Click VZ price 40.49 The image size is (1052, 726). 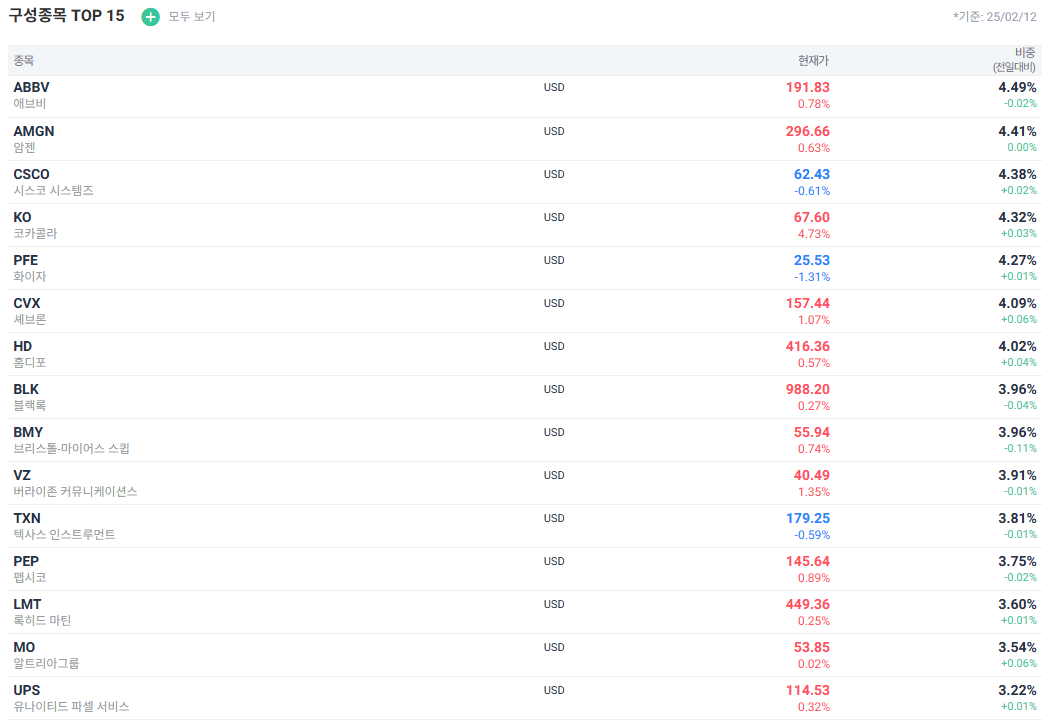[x=812, y=474]
